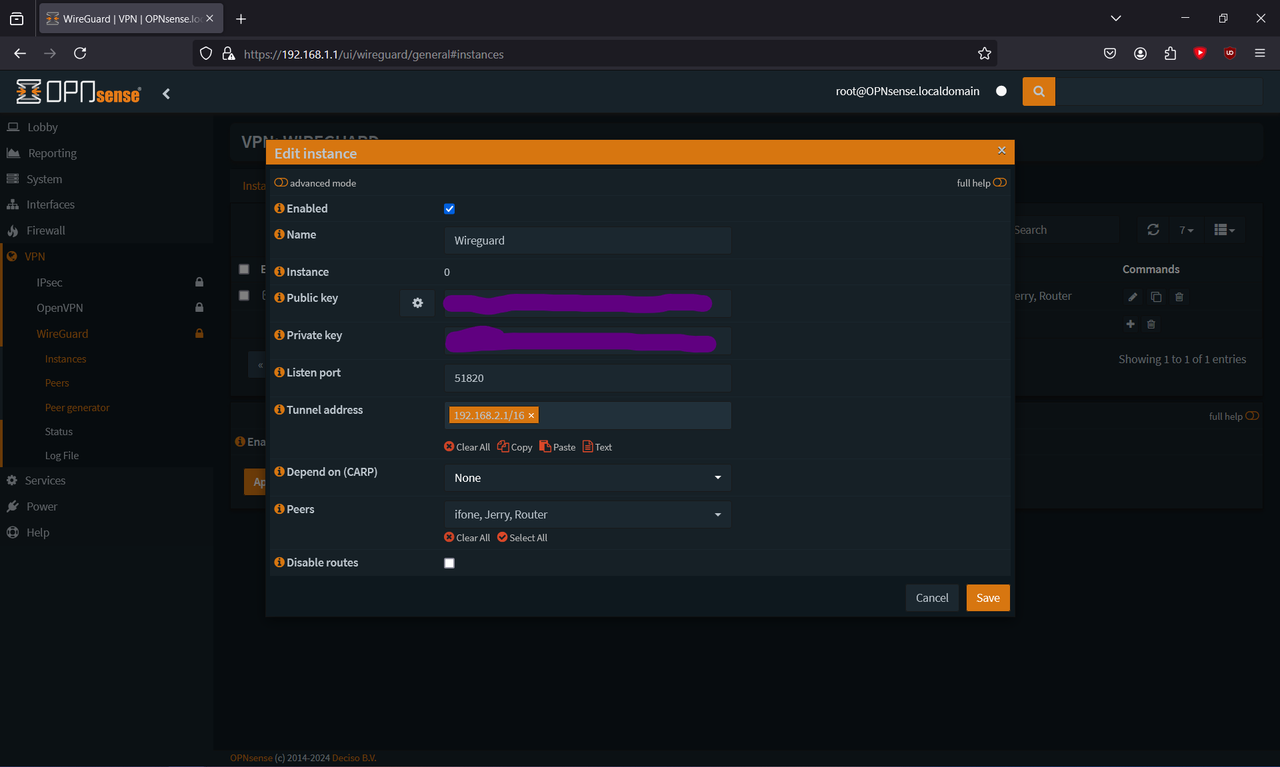This screenshot has width=1280, height=767.
Task: Click the Copy icon under Tunnel address
Action: click(x=514, y=447)
